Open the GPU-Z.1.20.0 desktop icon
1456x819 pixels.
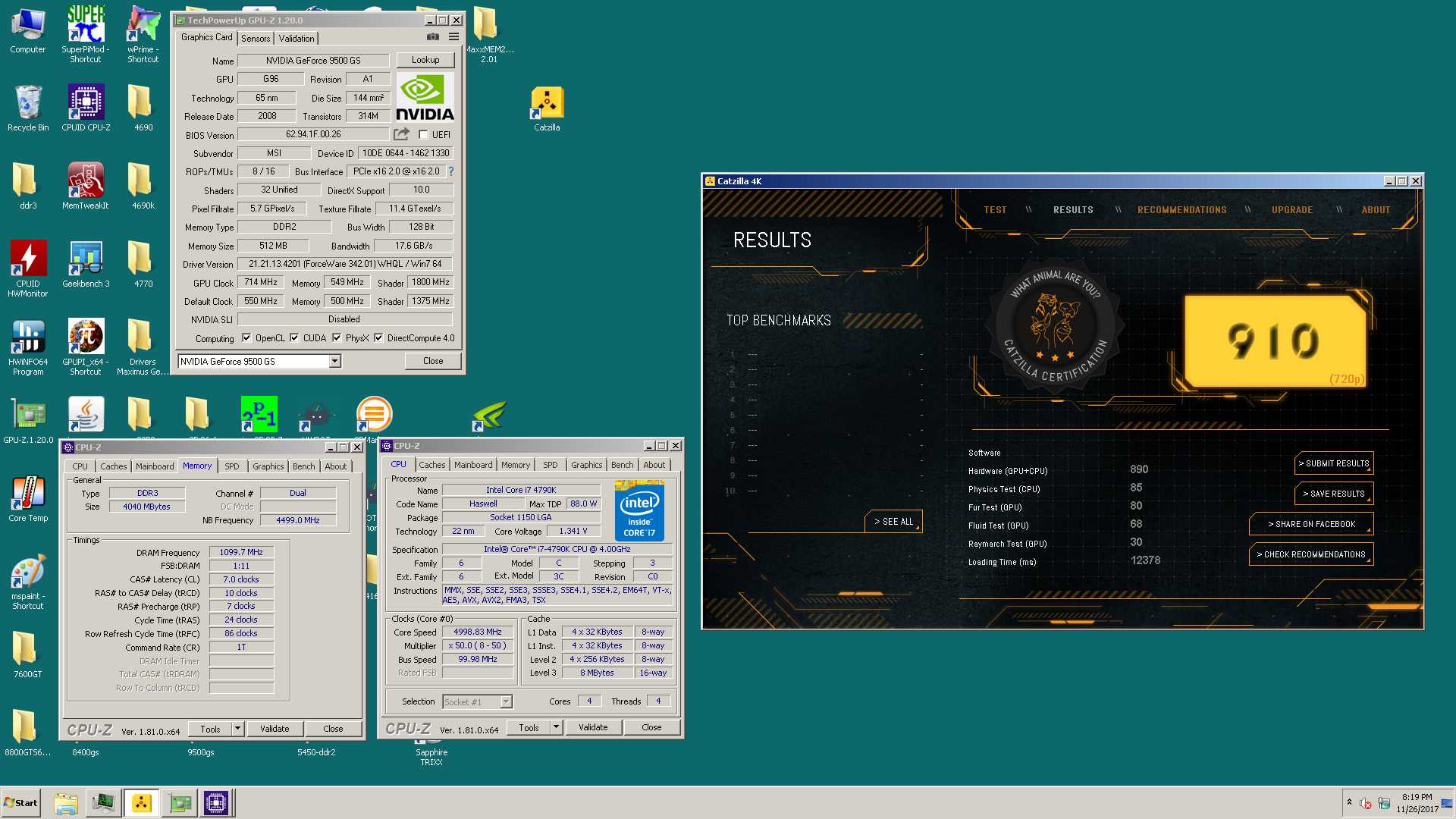[28, 420]
